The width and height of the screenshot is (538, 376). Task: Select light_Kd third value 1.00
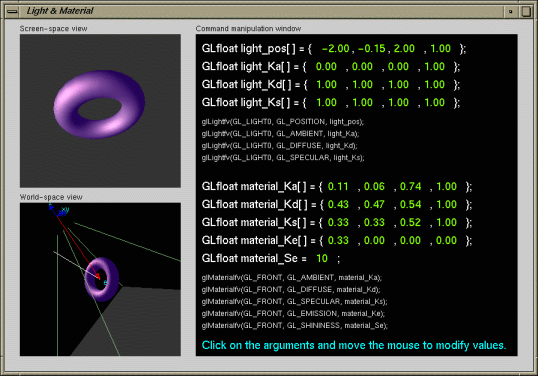398,85
